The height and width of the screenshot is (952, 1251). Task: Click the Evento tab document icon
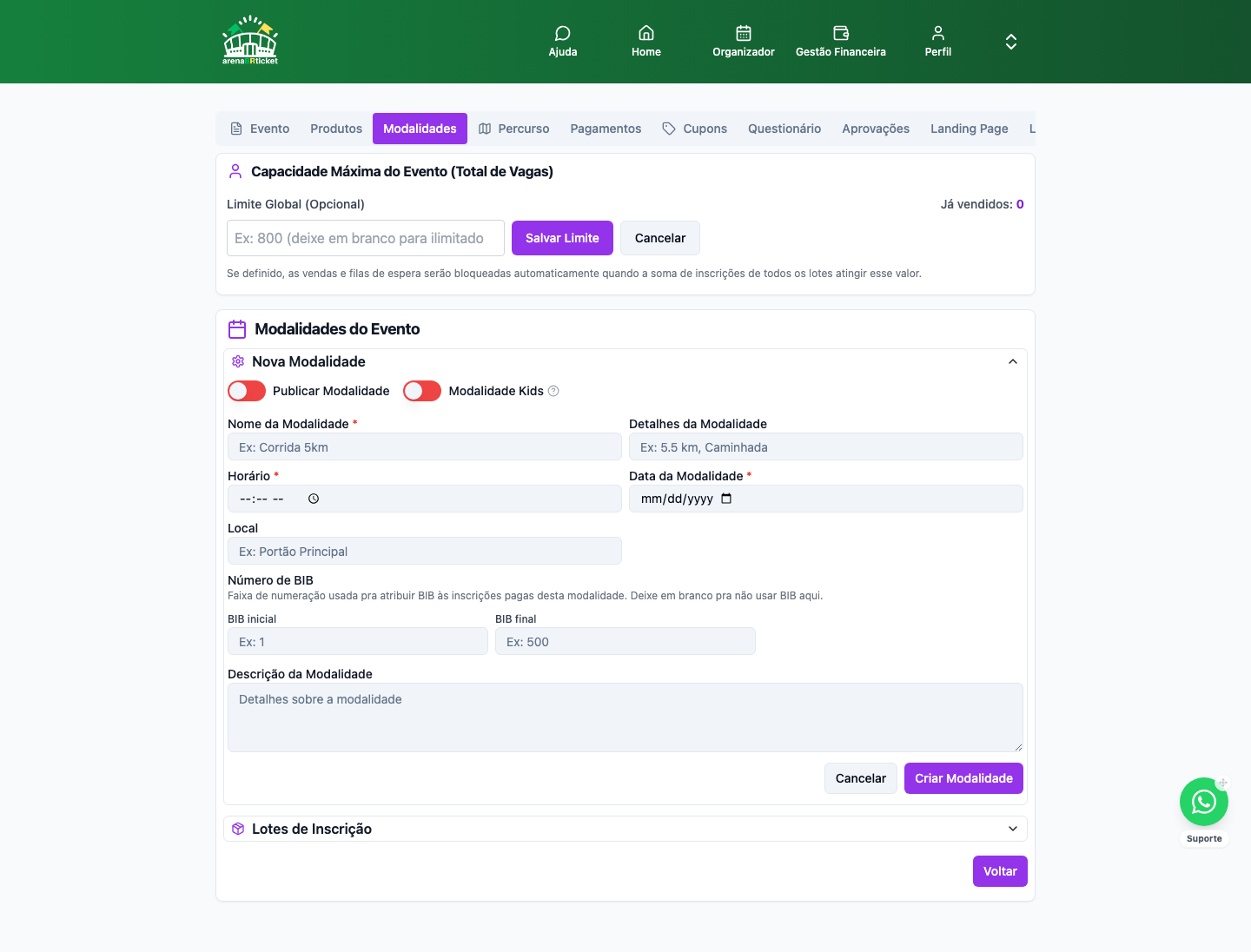pos(236,129)
